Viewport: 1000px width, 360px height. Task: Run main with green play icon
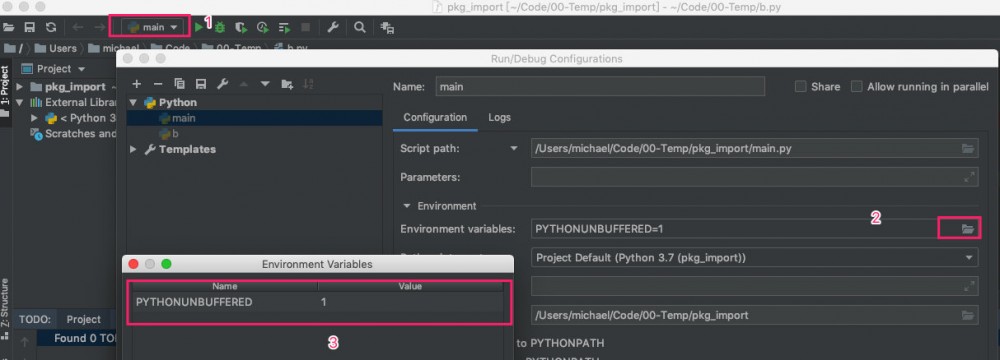(199, 27)
